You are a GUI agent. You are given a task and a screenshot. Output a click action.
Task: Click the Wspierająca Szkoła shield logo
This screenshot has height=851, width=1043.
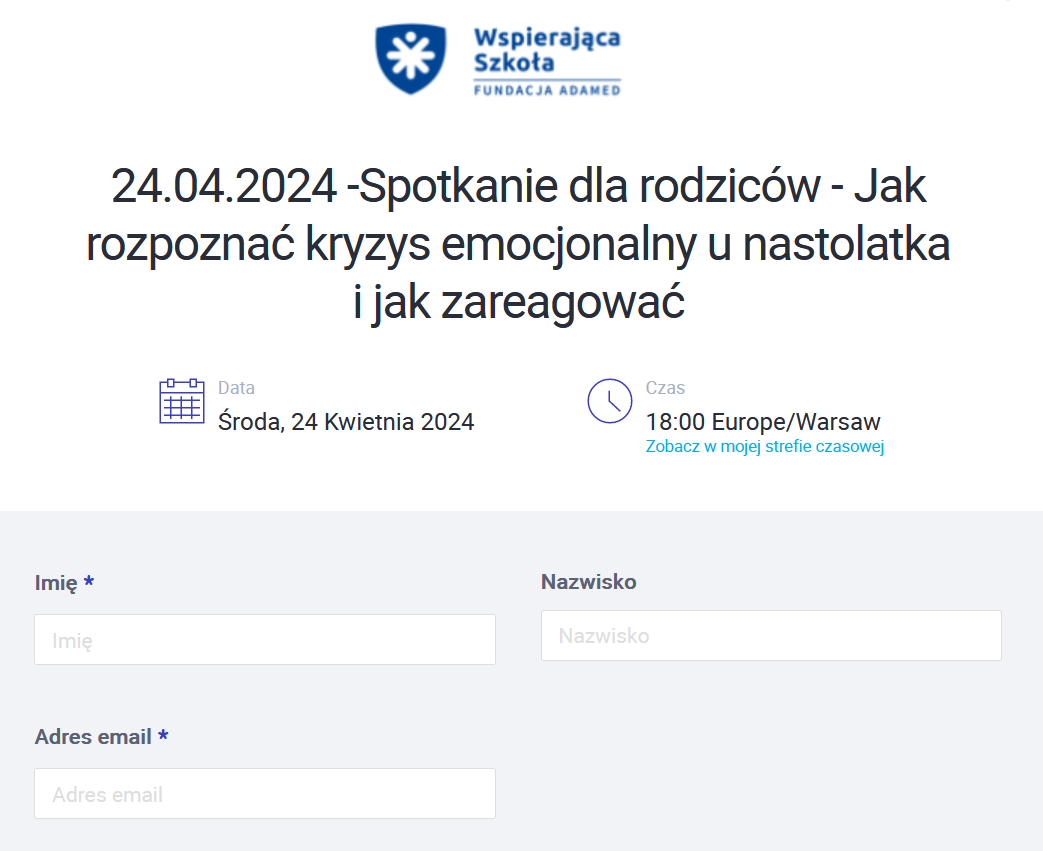(410, 59)
